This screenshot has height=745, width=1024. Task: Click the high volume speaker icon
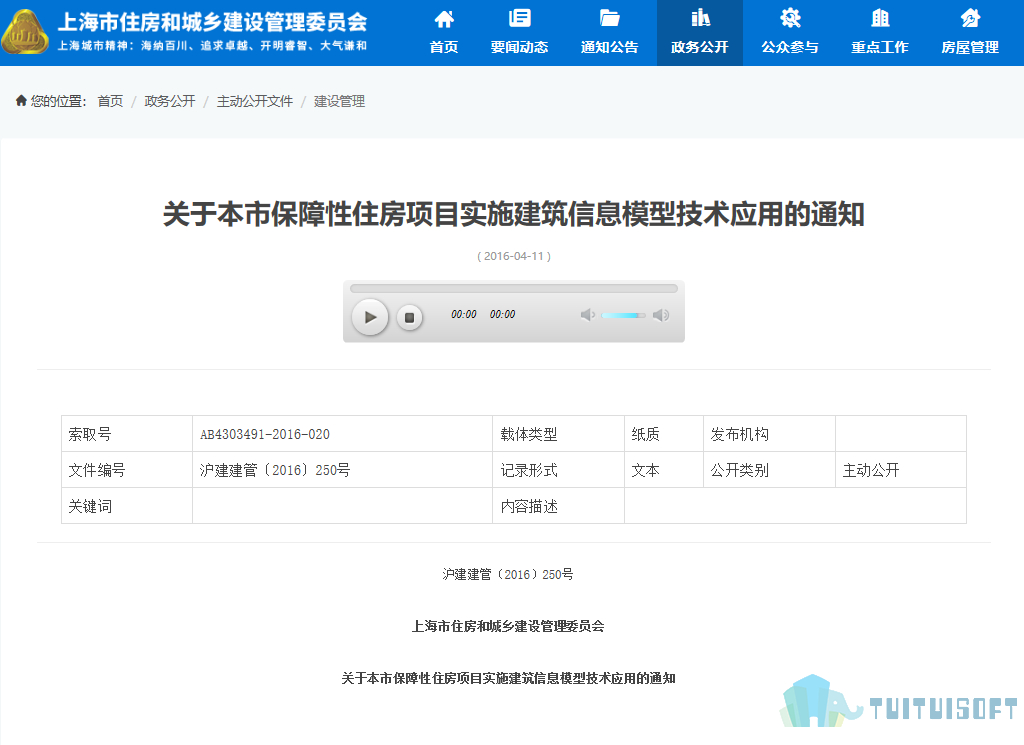point(661,315)
